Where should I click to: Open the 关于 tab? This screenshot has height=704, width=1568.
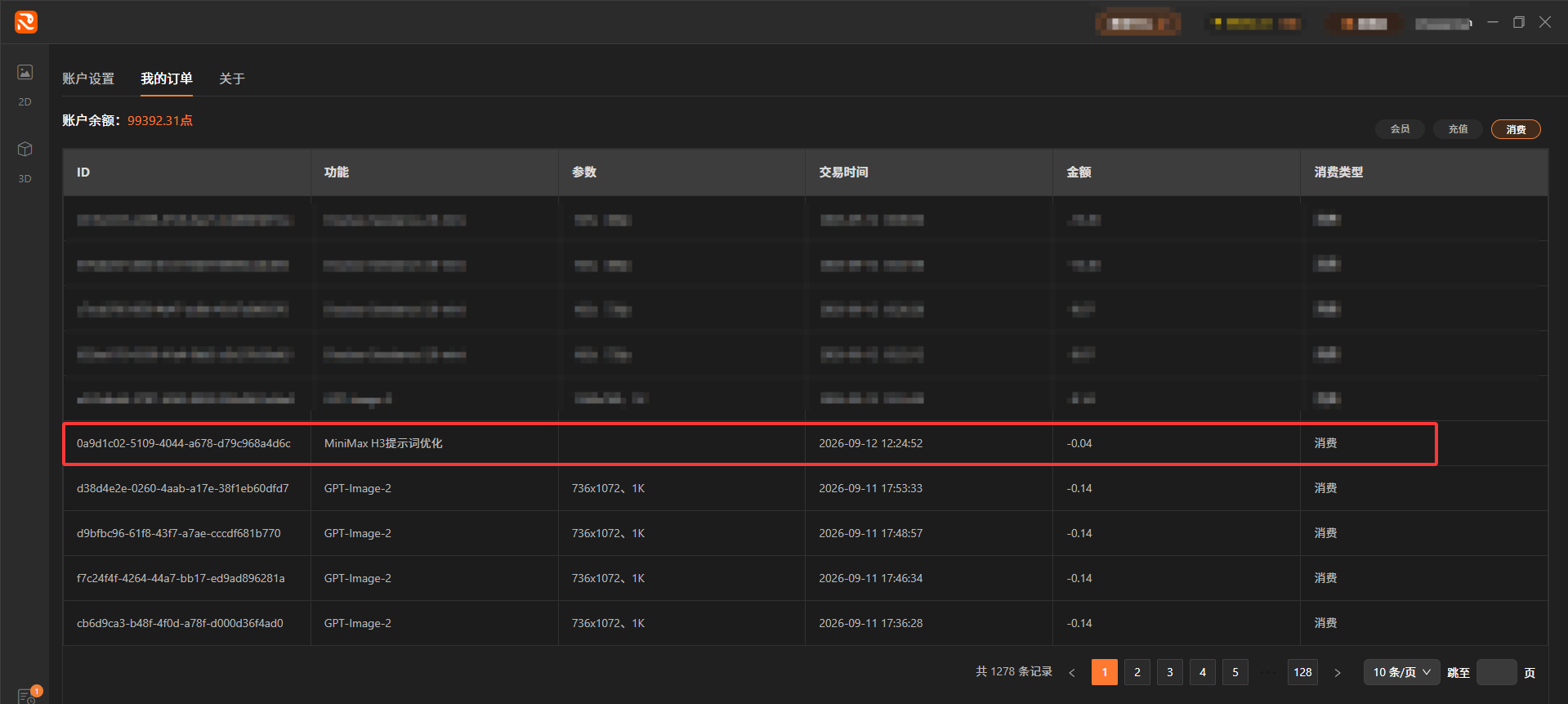click(x=232, y=78)
